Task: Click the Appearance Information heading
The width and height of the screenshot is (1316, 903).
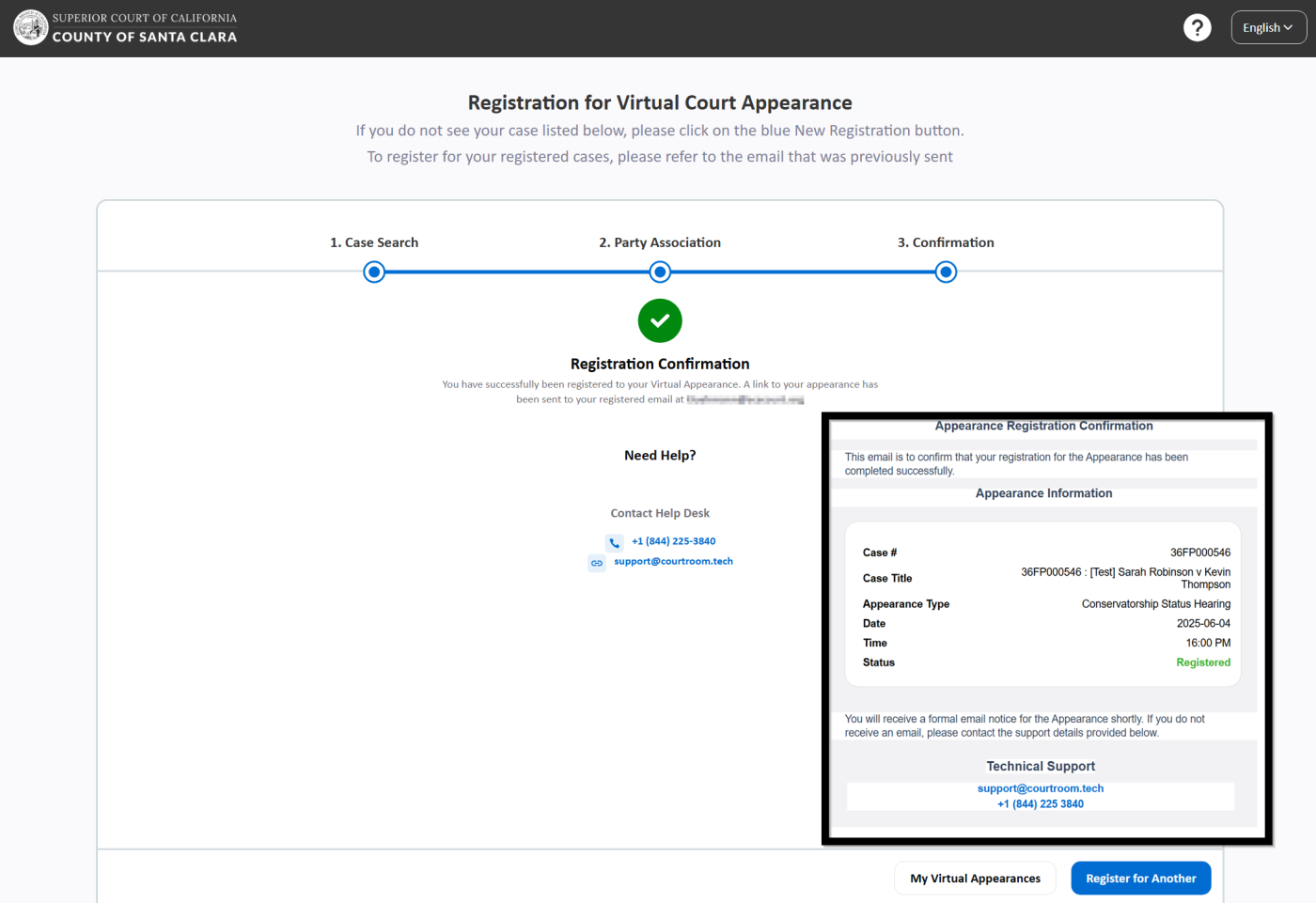Action: (x=1043, y=493)
